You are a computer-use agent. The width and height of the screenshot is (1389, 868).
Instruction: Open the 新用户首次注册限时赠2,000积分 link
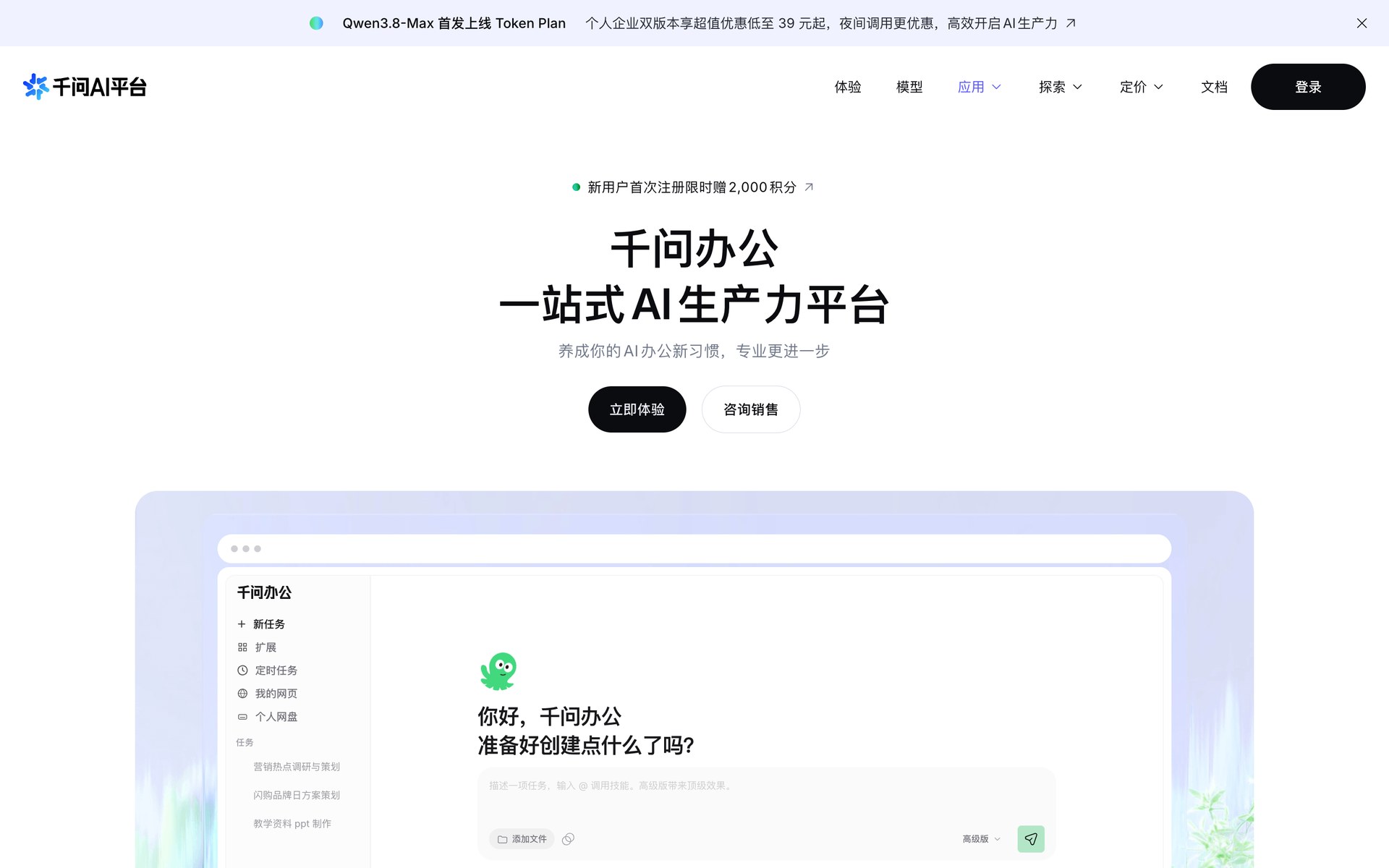[x=692, y=187]
